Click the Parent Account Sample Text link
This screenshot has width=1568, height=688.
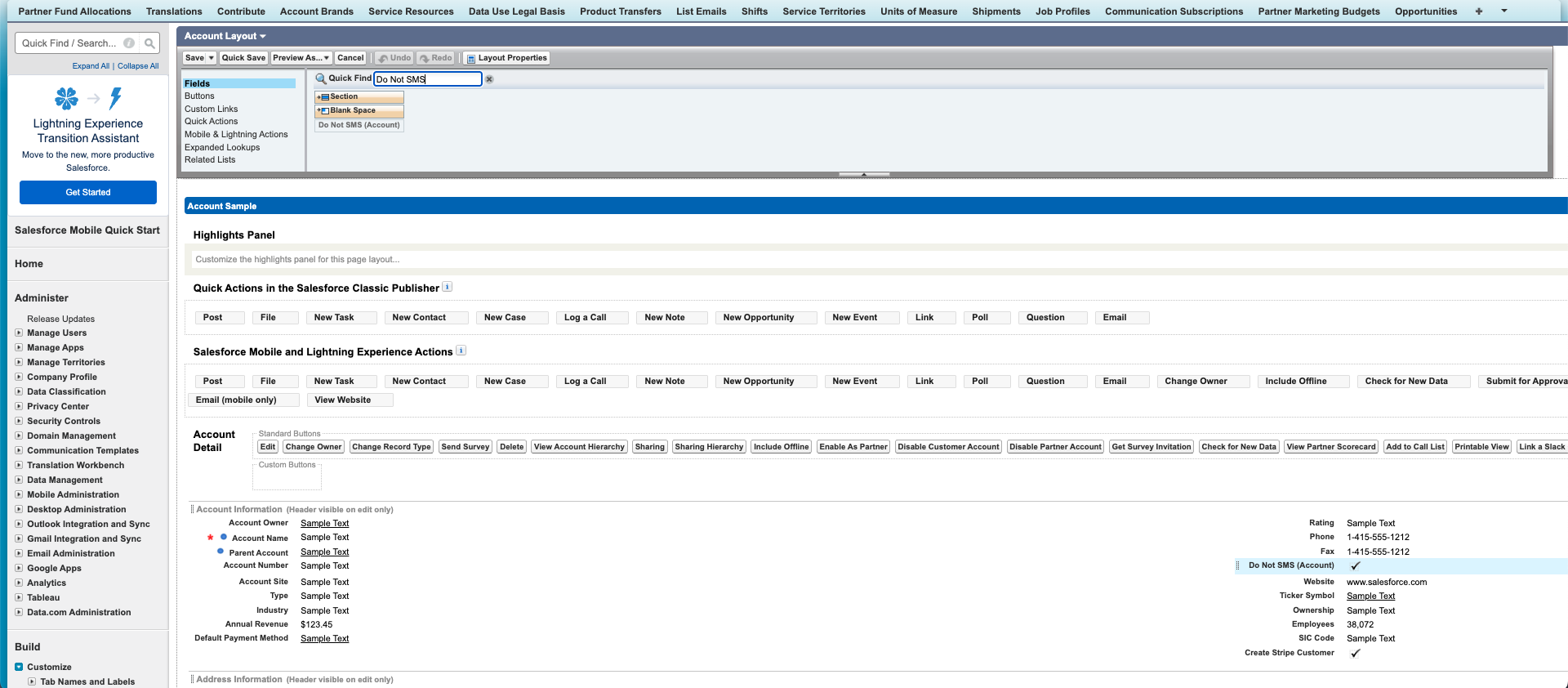[x=324, y=552]
